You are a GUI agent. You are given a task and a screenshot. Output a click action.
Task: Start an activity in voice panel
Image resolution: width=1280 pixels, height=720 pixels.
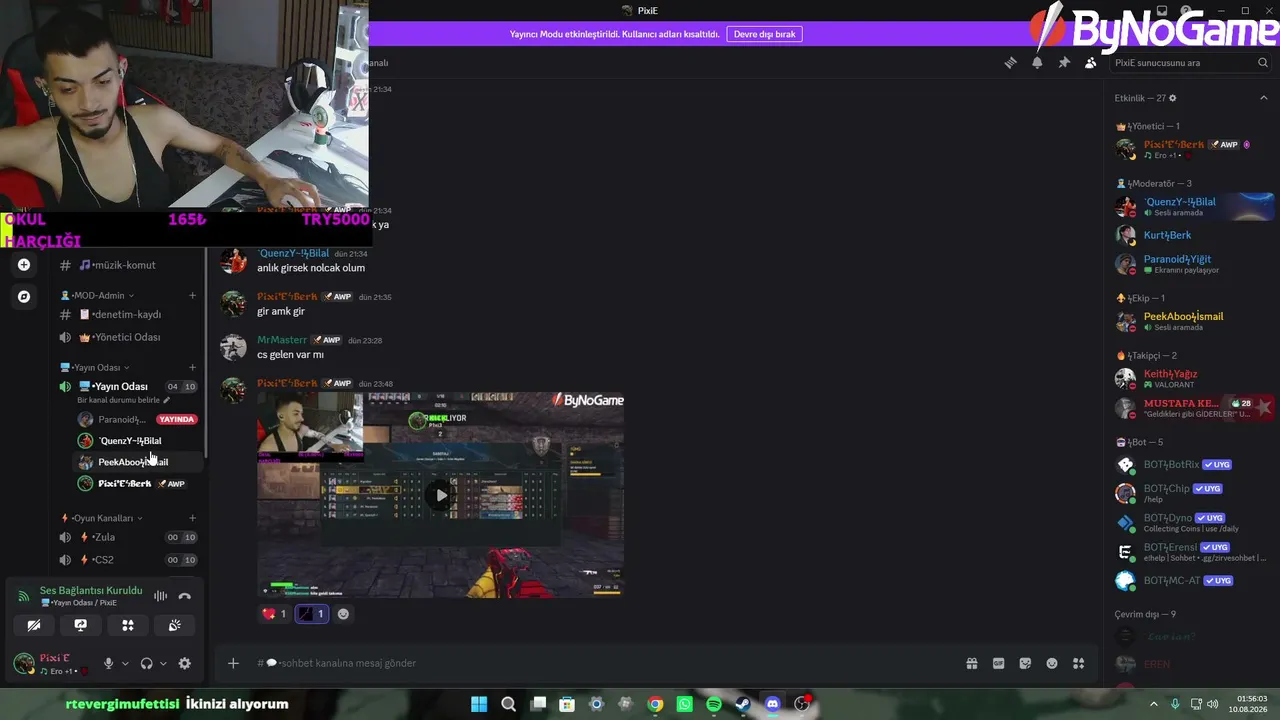click(x=128, y=625)
